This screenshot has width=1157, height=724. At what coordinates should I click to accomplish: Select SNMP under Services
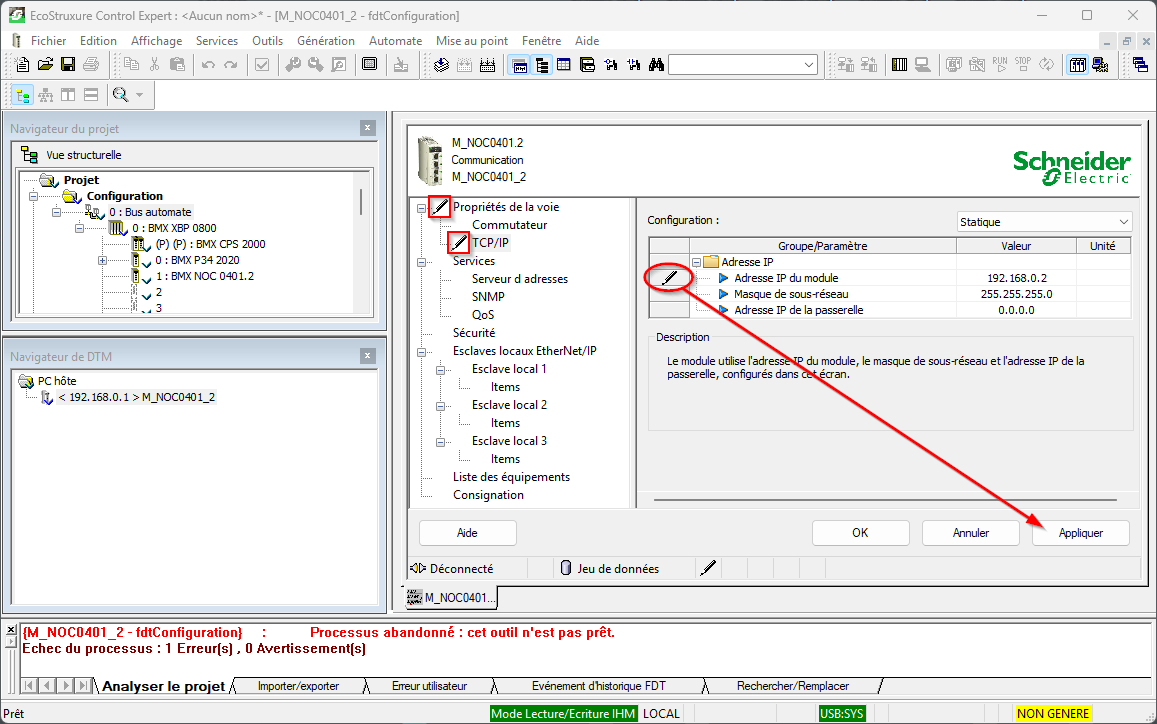coord(488,297)
